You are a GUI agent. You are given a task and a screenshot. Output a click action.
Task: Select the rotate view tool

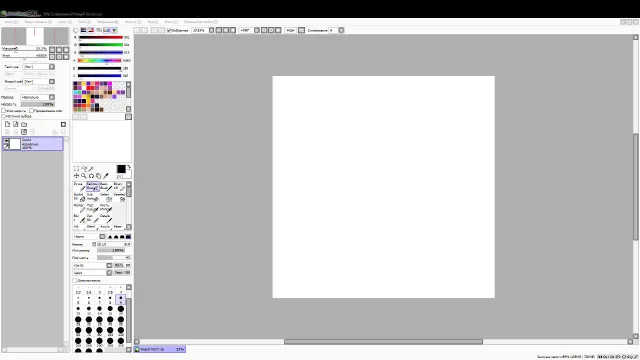pos(91,176)
